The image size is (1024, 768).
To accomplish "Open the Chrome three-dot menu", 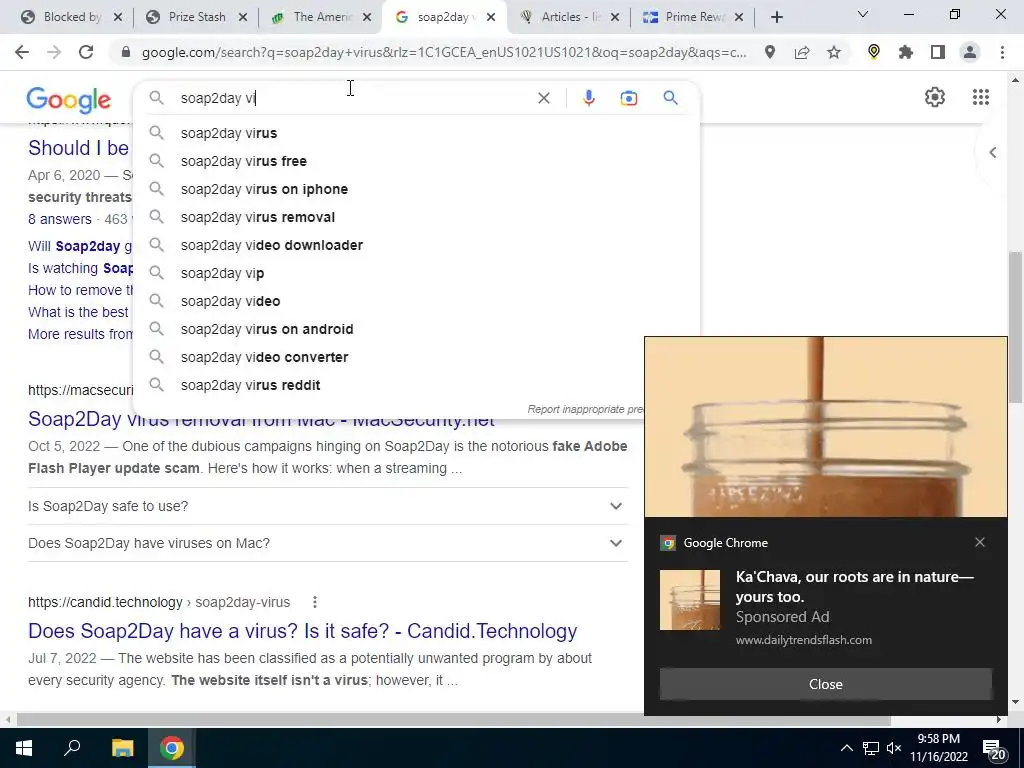I will (1002, 52).
